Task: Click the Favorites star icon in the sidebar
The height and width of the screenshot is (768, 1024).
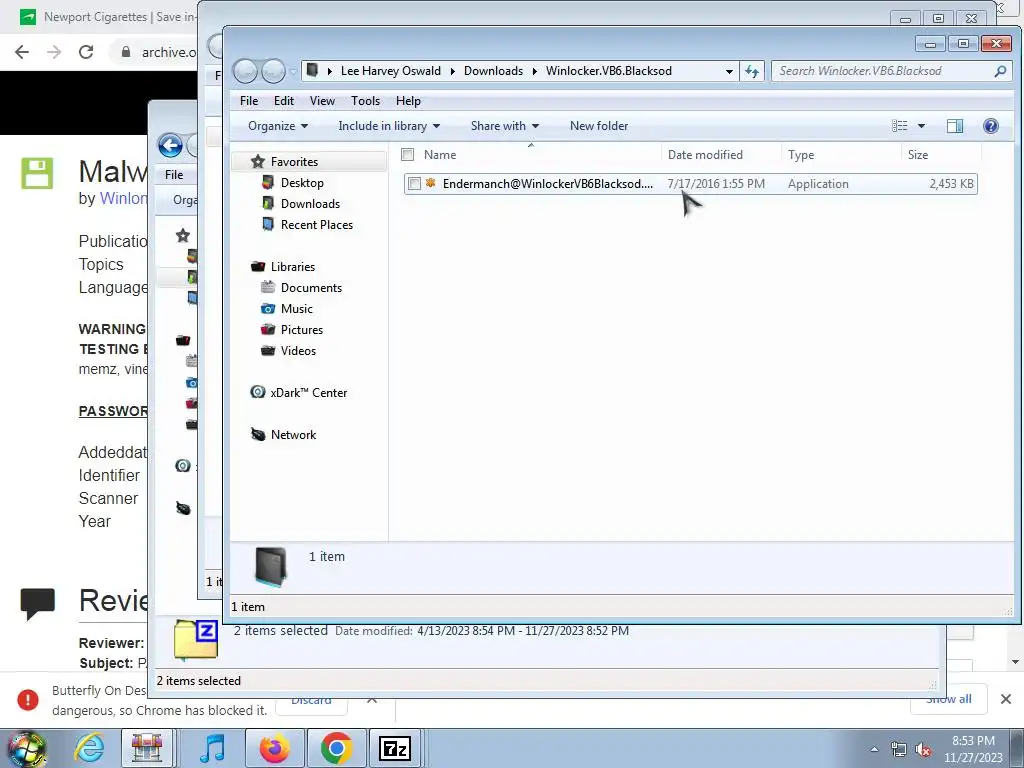Action: click(258, 161)
